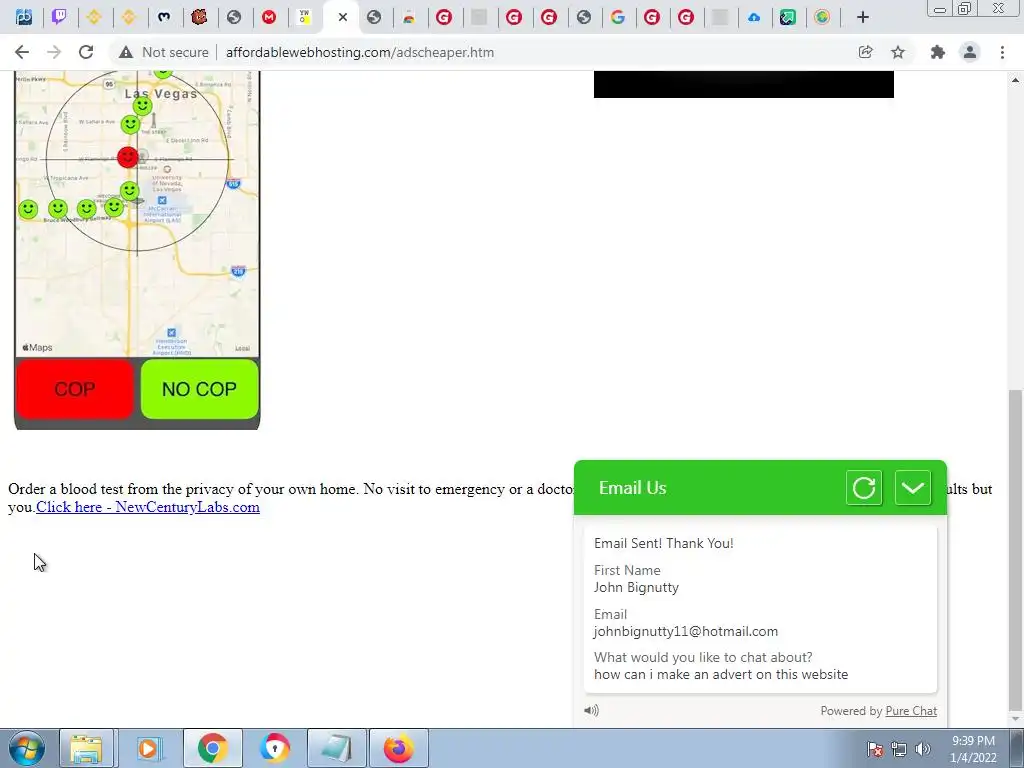Click the volume tray icon

[923, 749]
